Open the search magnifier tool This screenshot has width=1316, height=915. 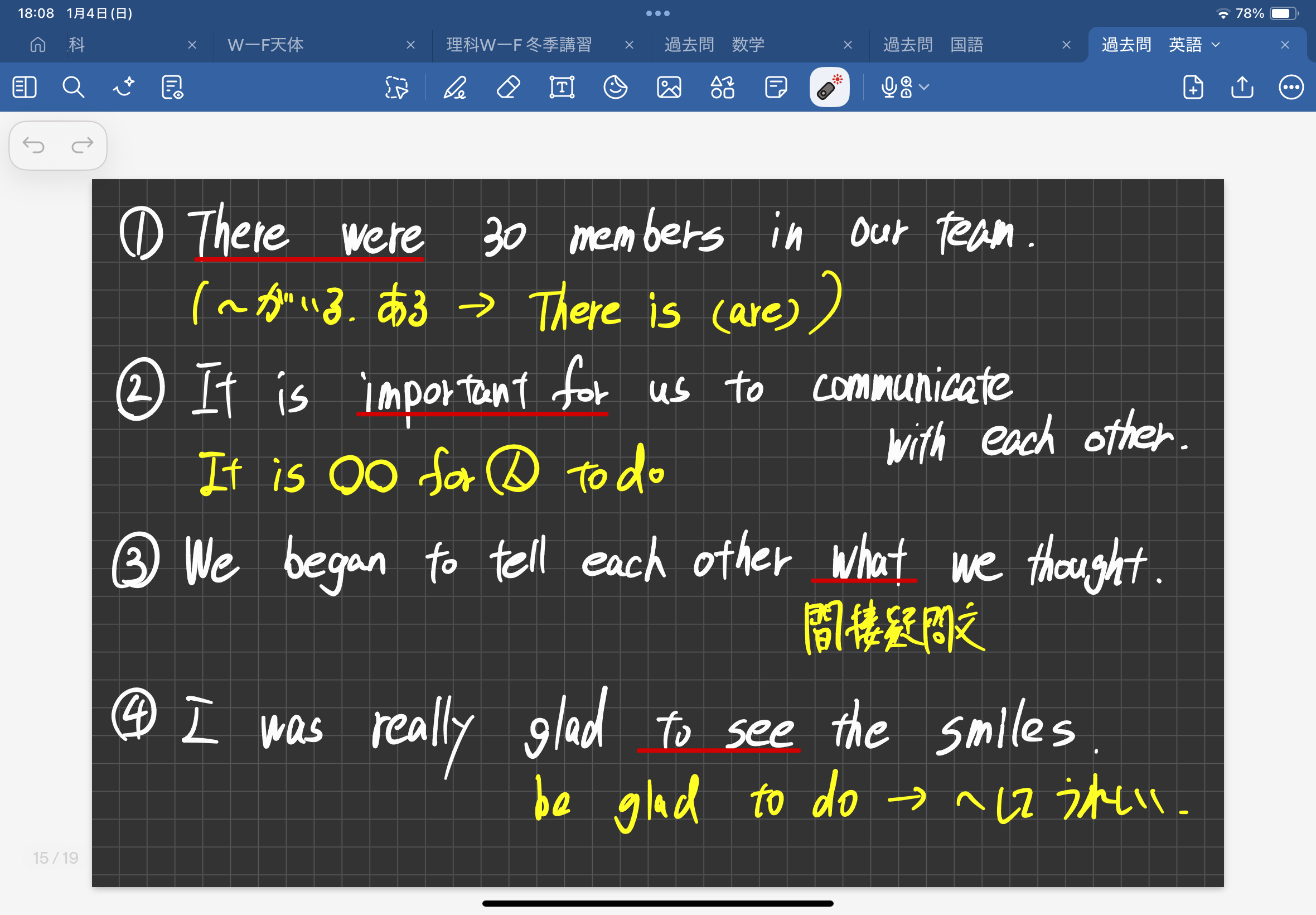click(74, 88)
